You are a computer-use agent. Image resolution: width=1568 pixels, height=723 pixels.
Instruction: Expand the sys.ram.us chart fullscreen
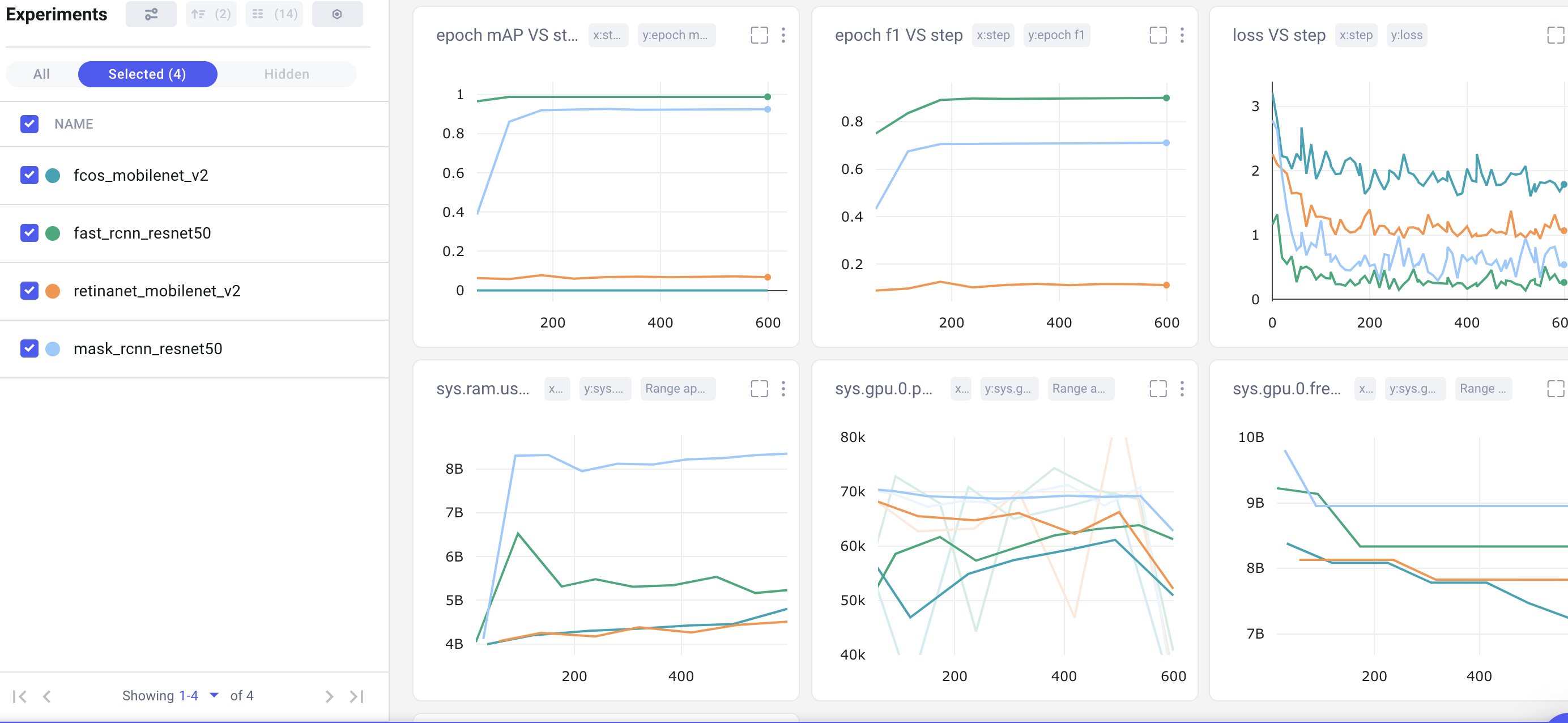coord(759,389)
